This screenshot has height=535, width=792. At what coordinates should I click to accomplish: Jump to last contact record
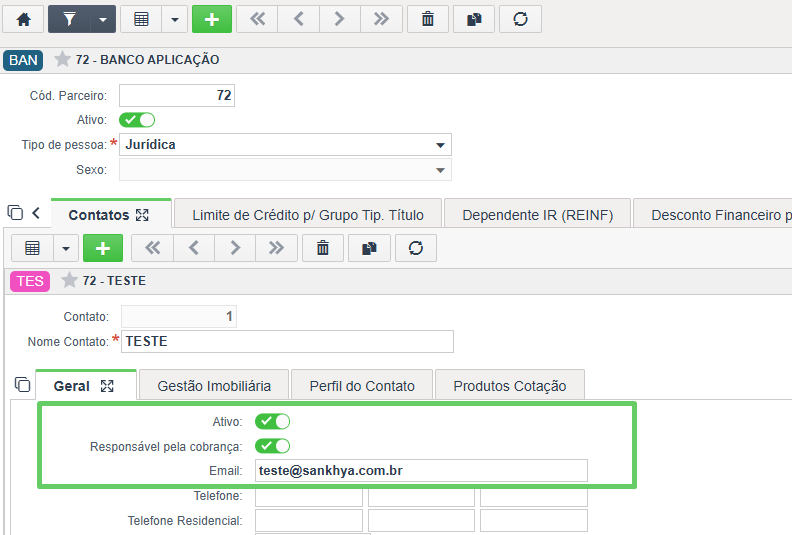276,248
